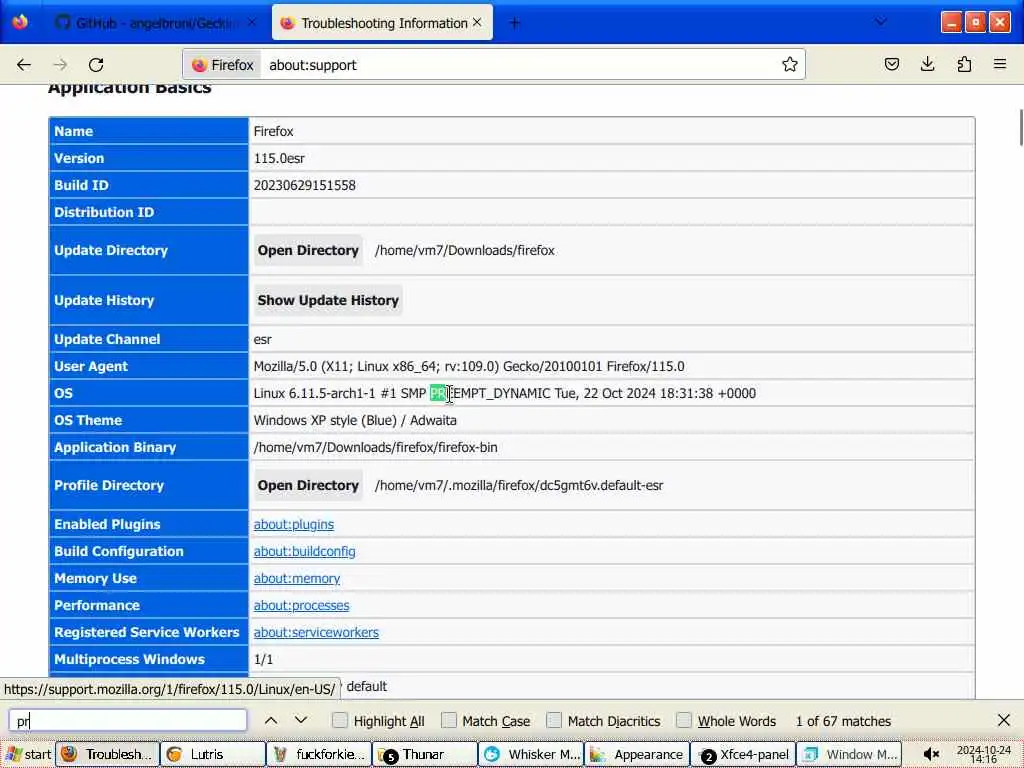The width and height of the screenshot is (1024, 768).
Task: Open the start menu button
Action: (x=28, y=754)
